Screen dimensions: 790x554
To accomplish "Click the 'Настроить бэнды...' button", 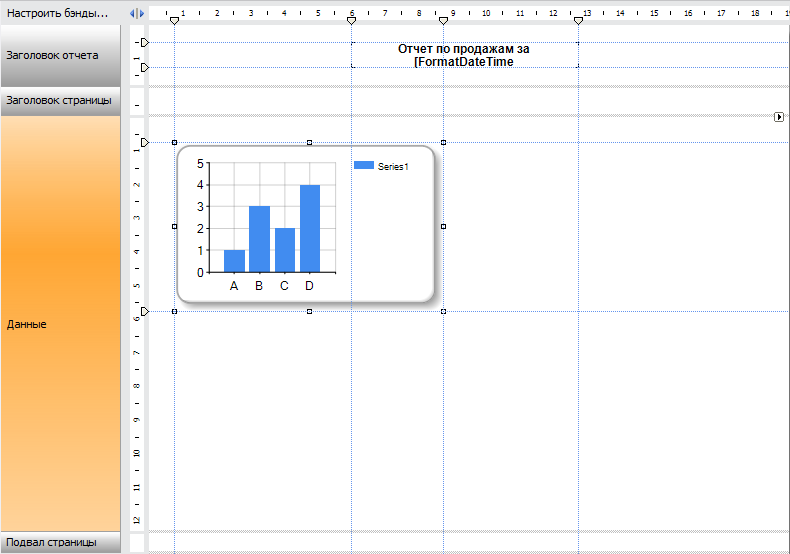I will coord(57,13).
